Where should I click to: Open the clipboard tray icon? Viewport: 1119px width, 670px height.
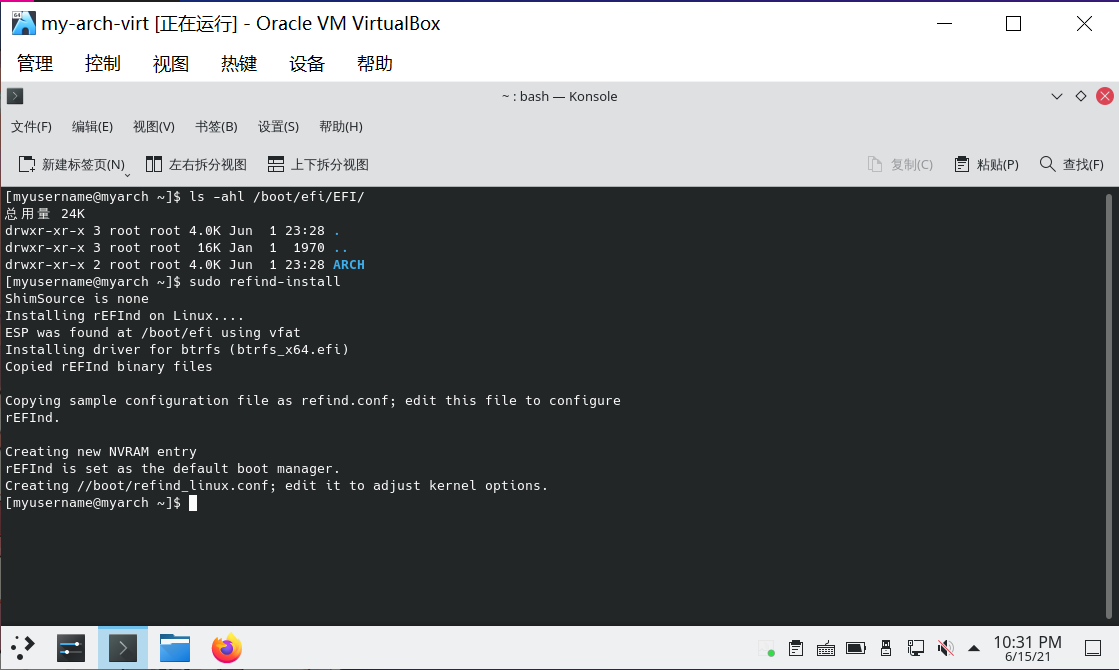pyautogui.click(x=796, y=648)
